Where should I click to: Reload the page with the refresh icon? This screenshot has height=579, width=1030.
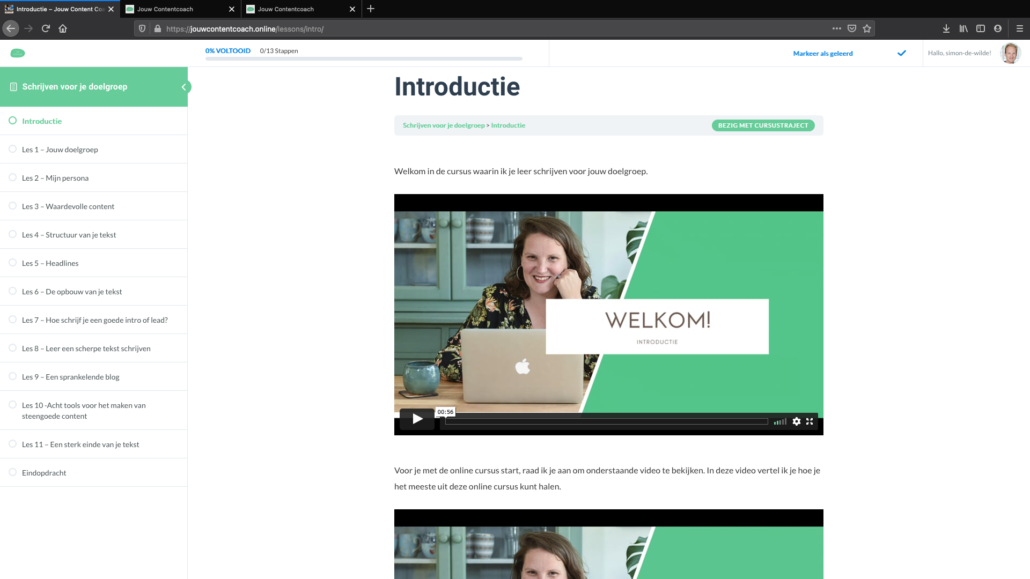45,28
